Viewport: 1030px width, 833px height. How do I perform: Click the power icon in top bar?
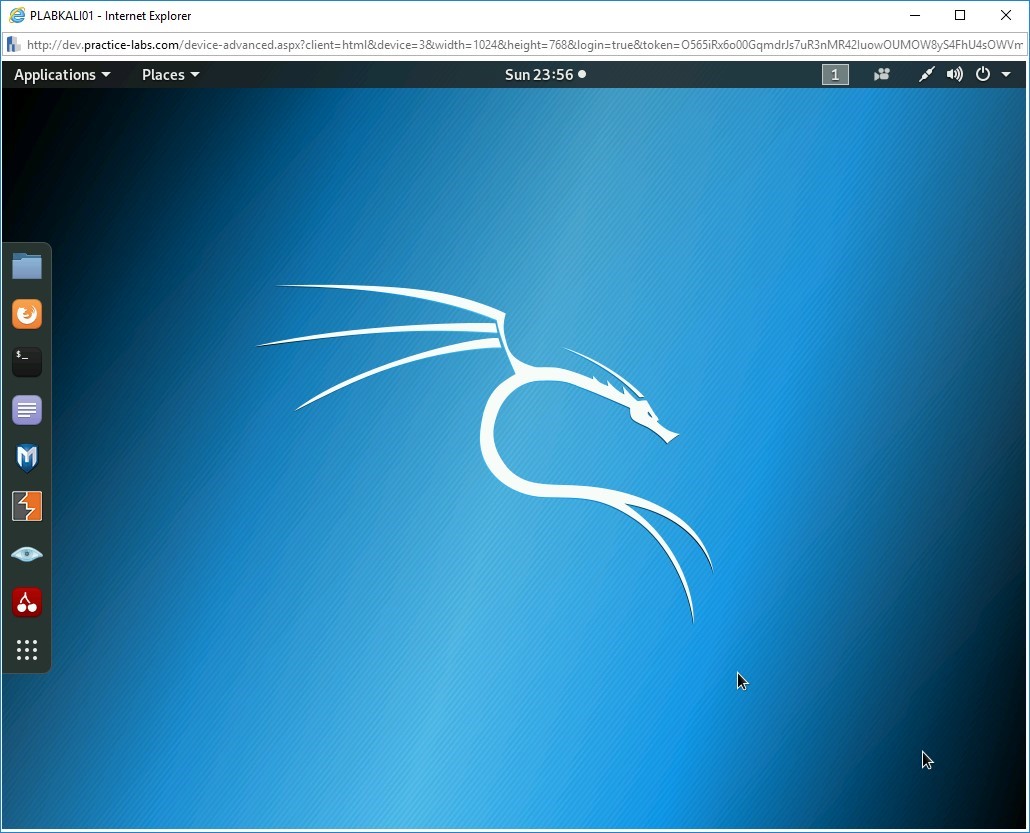[983, 75]
